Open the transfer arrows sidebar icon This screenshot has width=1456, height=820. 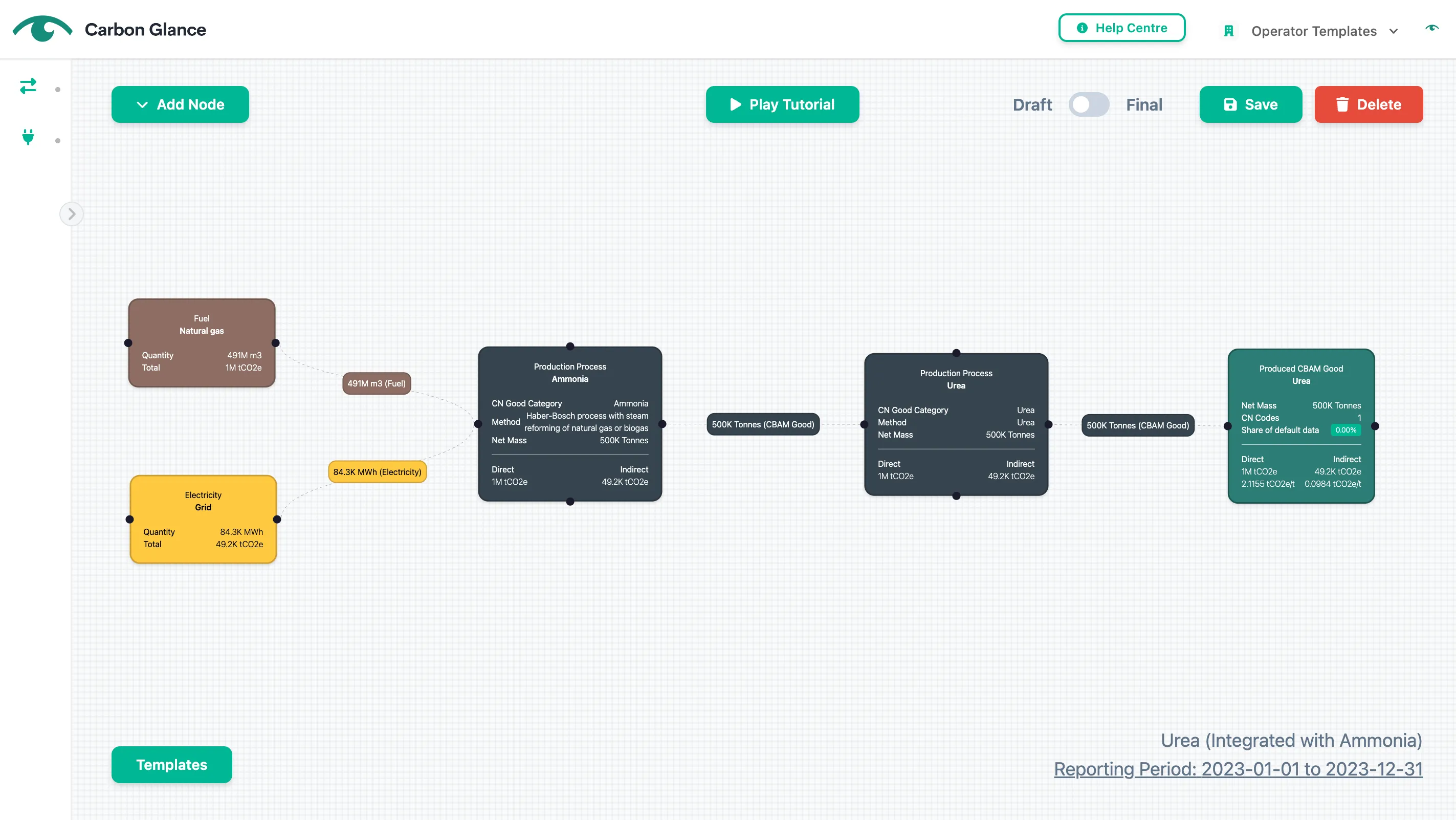pos(28,86)
